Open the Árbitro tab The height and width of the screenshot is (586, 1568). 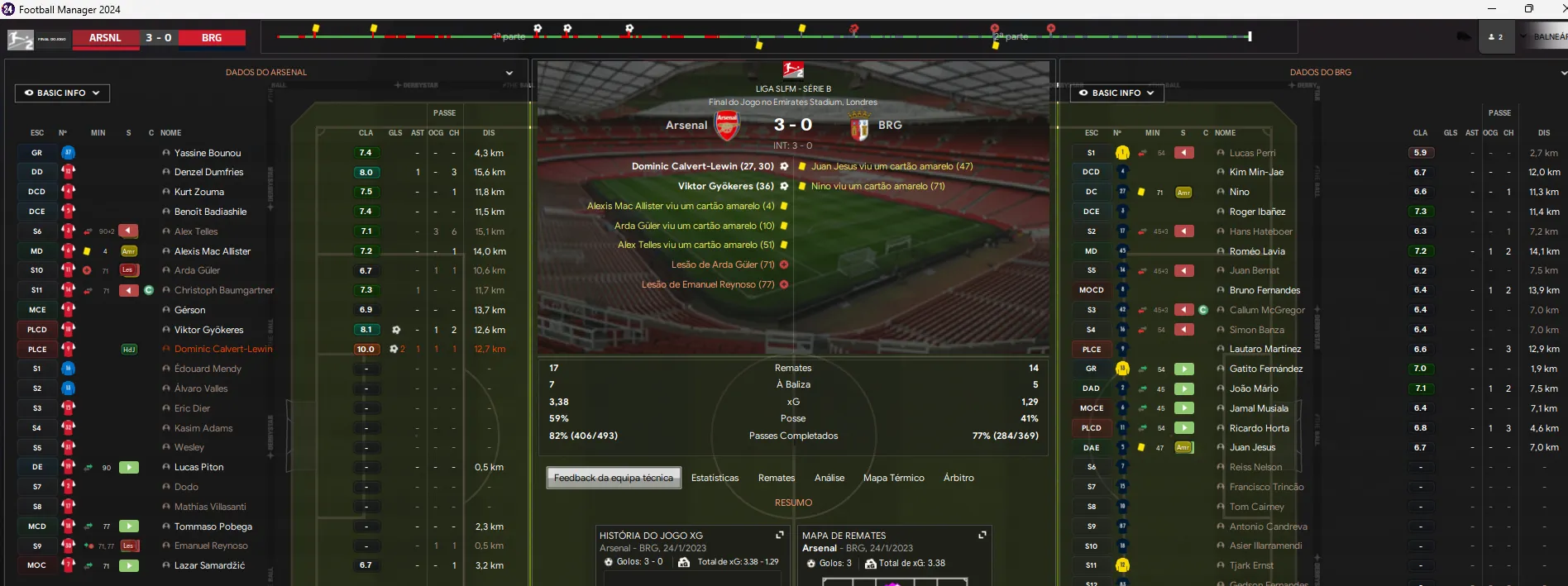pyautogui.click(x=958, y=478)
